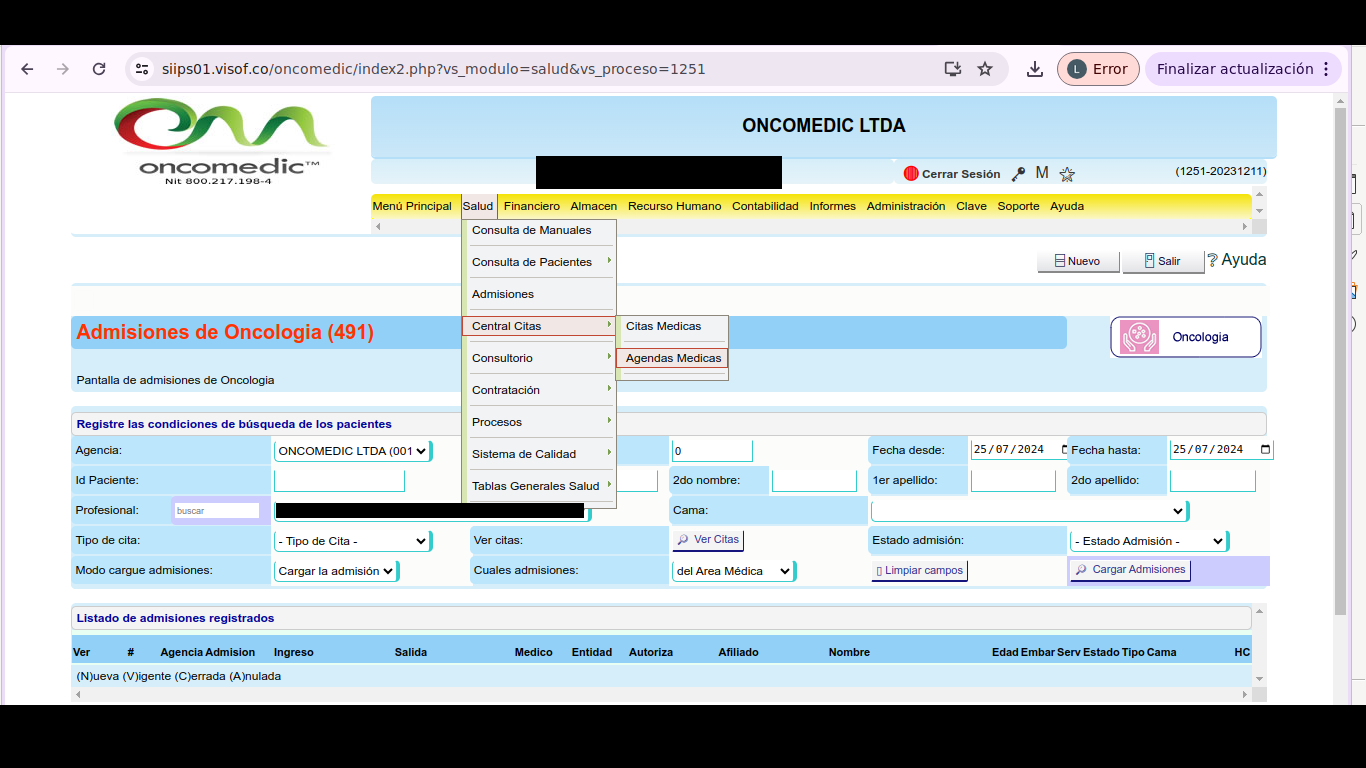Expand the Estado Admisión dropdown

point(1148,541)
